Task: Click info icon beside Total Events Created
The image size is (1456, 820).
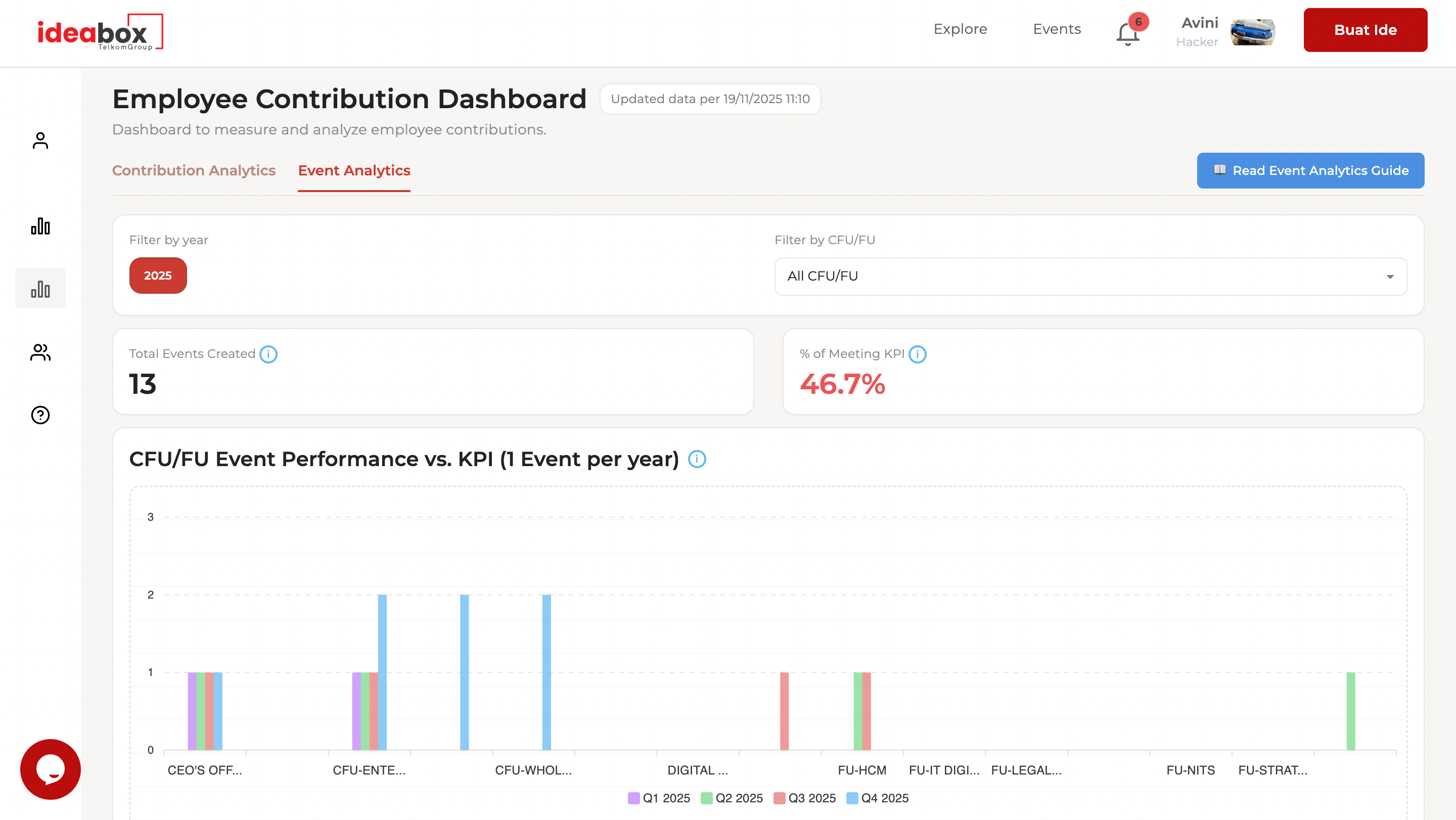Action: 268,354
